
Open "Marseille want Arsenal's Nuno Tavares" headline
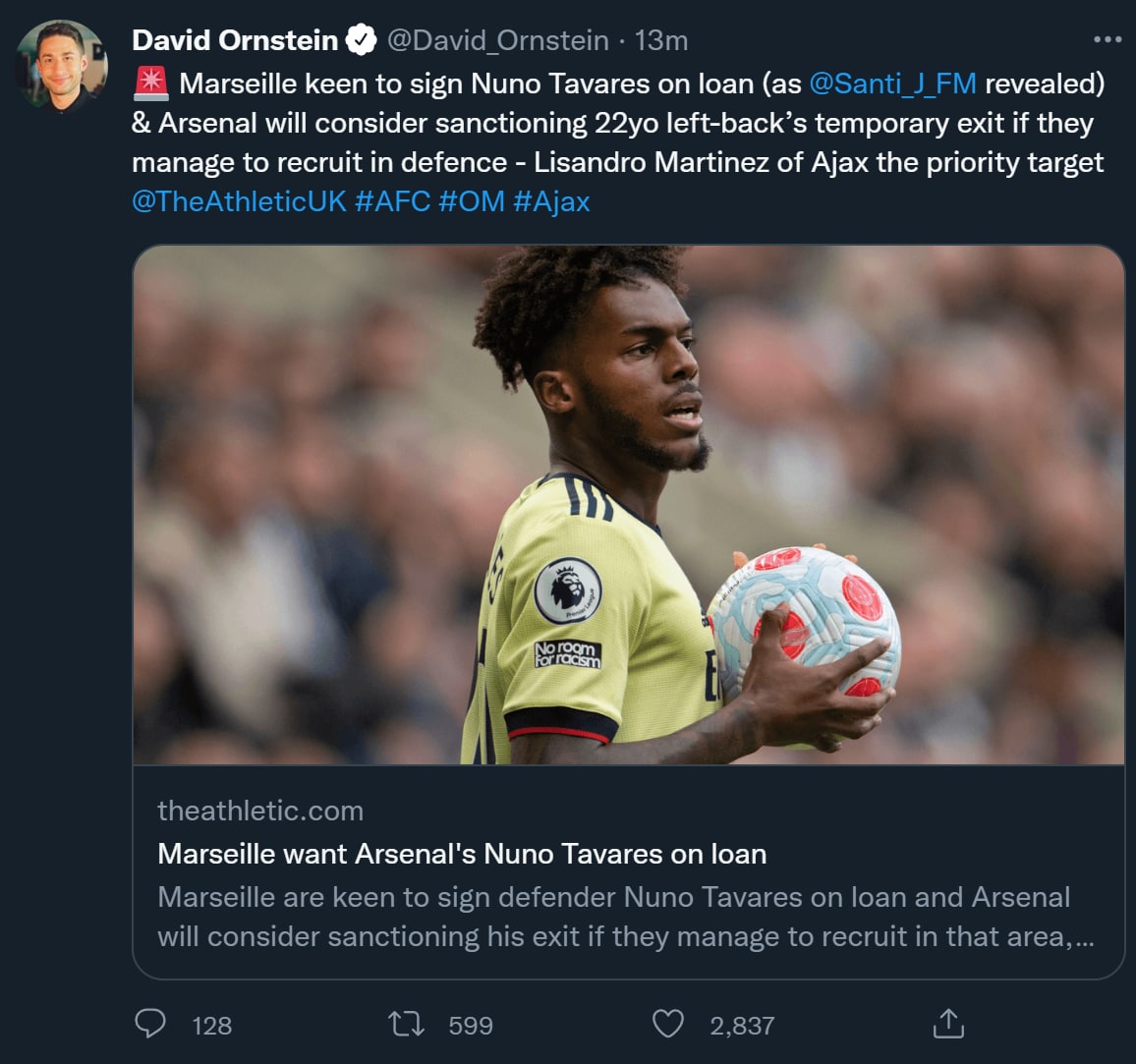click(462, 854)
